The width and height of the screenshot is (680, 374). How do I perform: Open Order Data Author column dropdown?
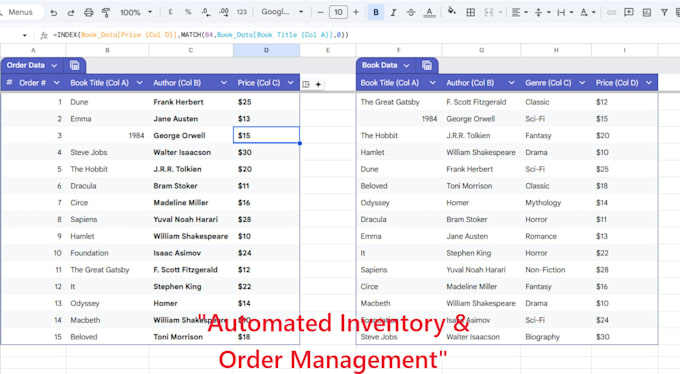tap(223, 83)
